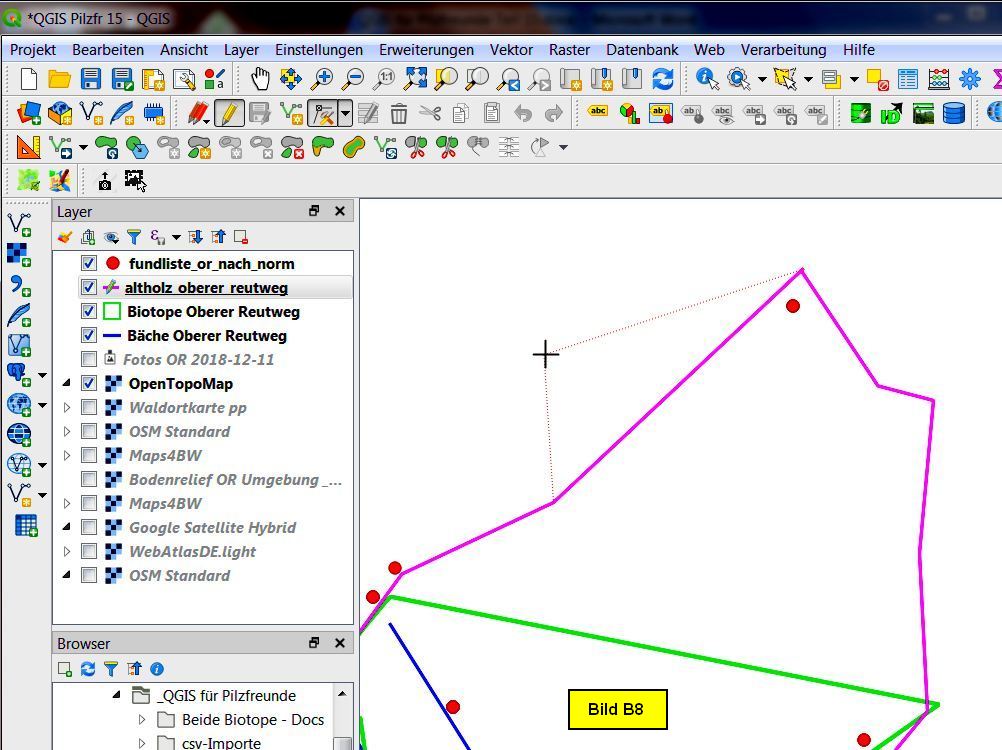This screenshot has height=750, width=1002.
Task: Select the Biotope Oberer Reutweg layer name
Action: [x=213, y=312]
